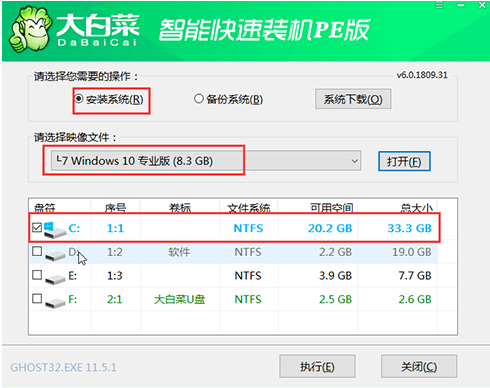Minimize the installer window

point(461,5)
